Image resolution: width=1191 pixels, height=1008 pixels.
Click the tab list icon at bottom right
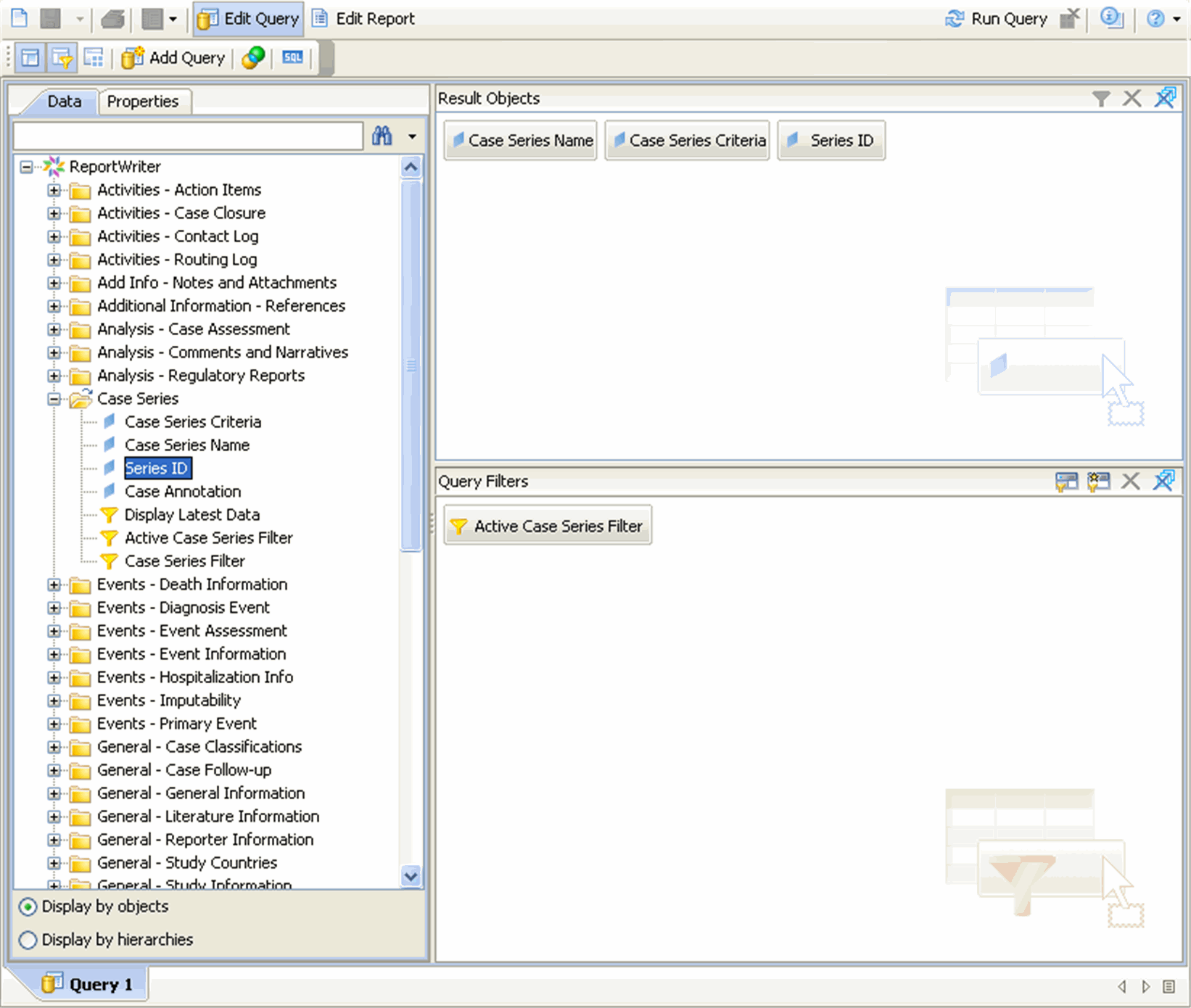(1169, 986)
